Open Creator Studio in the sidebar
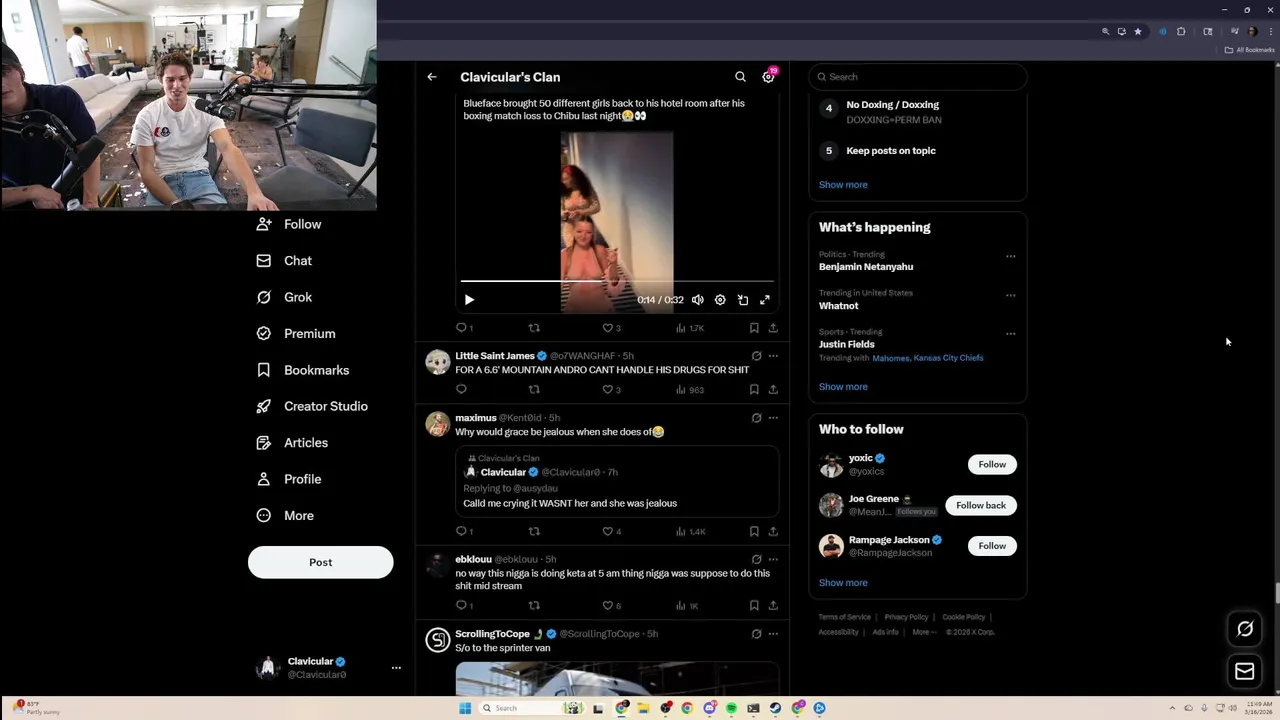The image size is (1280, 720). click(312, 407)
